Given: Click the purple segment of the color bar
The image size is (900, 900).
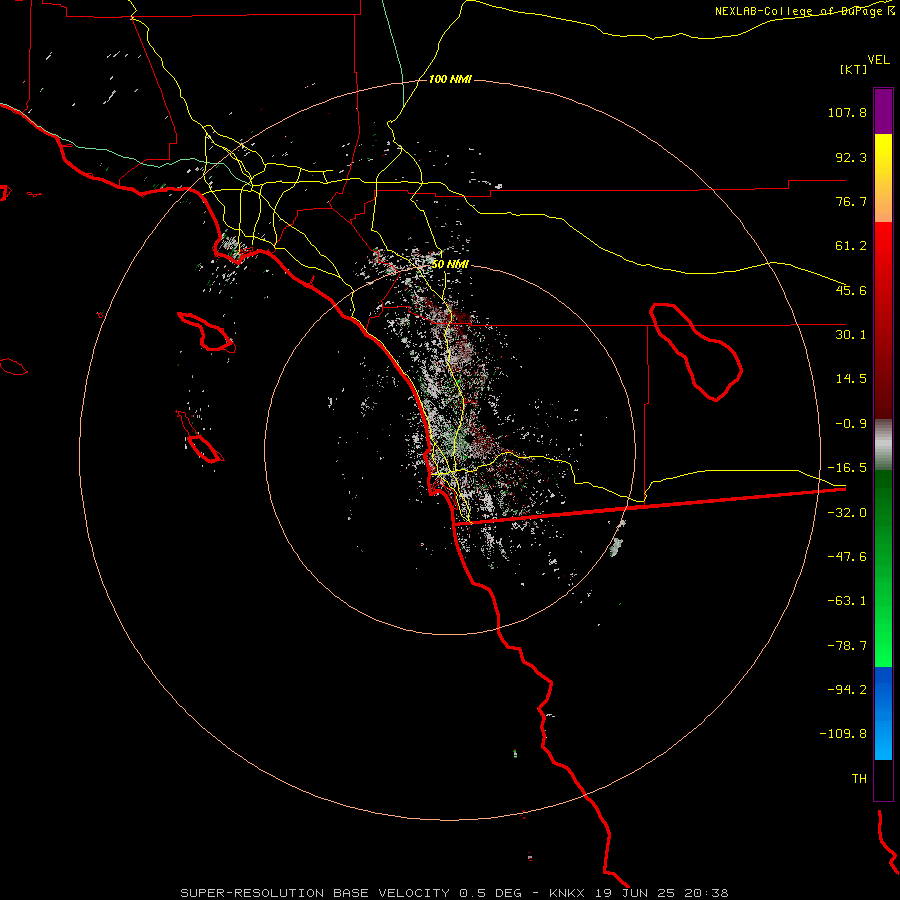Looking at the screenshot, I should pos(883,111).
